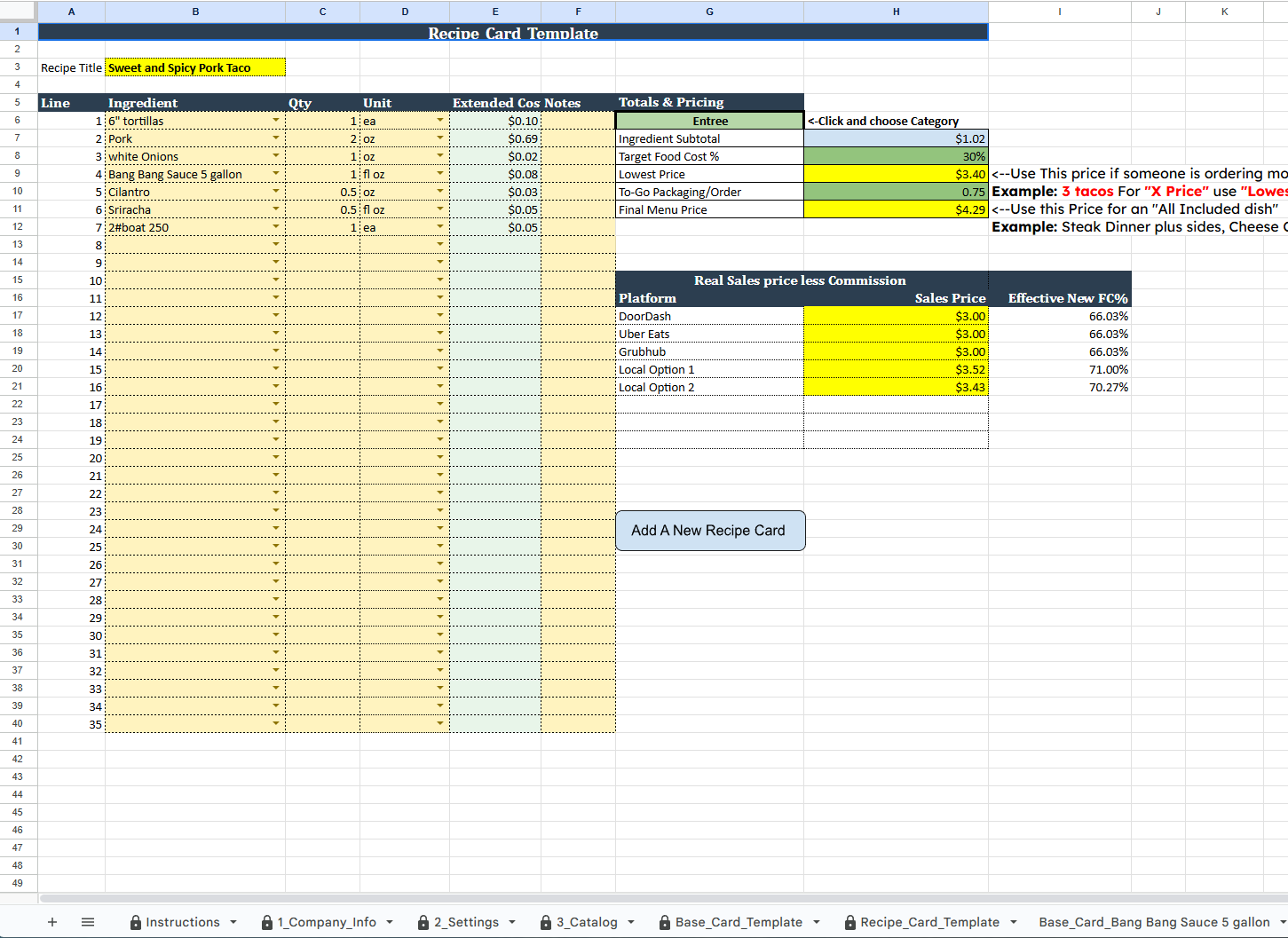1288x938 pixels.
Task: Select the yellow Sweet and Spicy Pork Taco title cell
Action: point(194,67)
